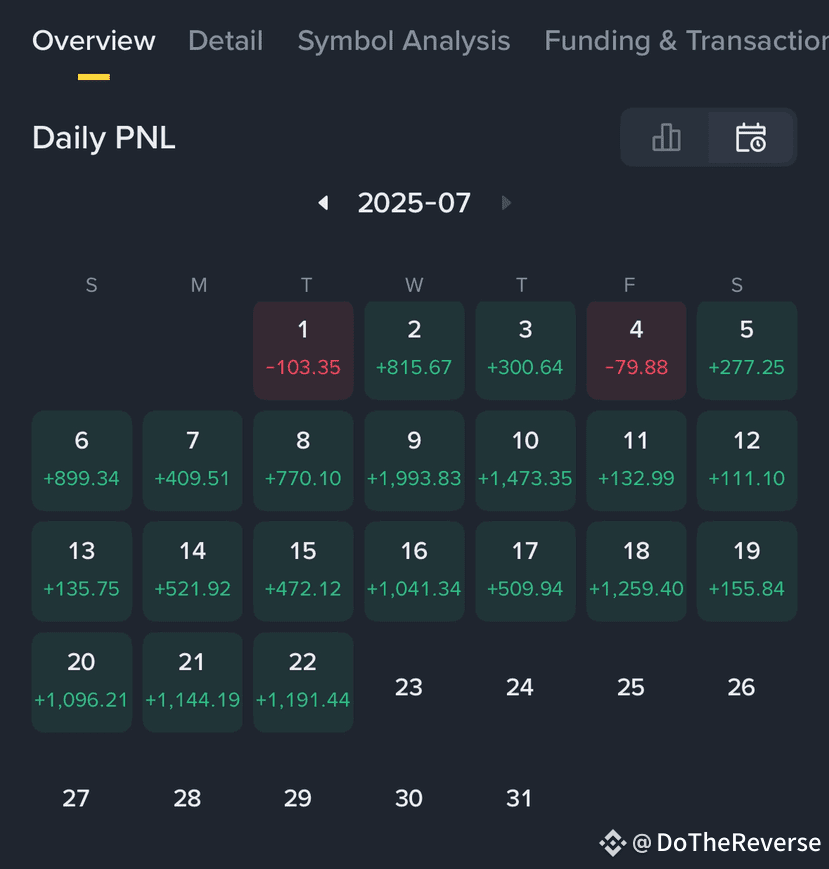Switch to Funding & Transaction tab
The height and width of the screenshot is (869, 829).
[x=687, y=40]
